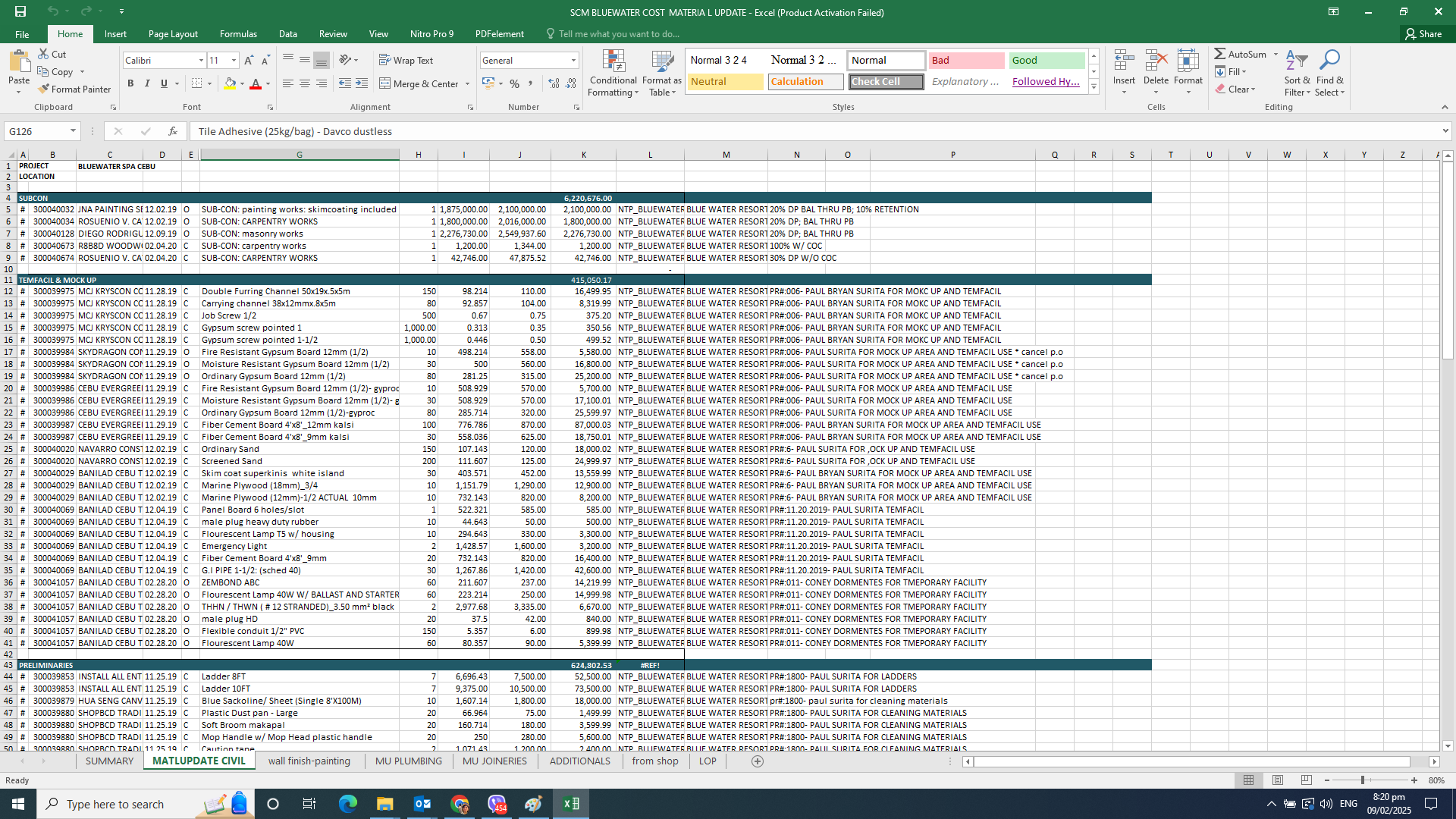
Task: Switch to the MU PLUMBING sheet tab
Action: [x=408, y=761]
